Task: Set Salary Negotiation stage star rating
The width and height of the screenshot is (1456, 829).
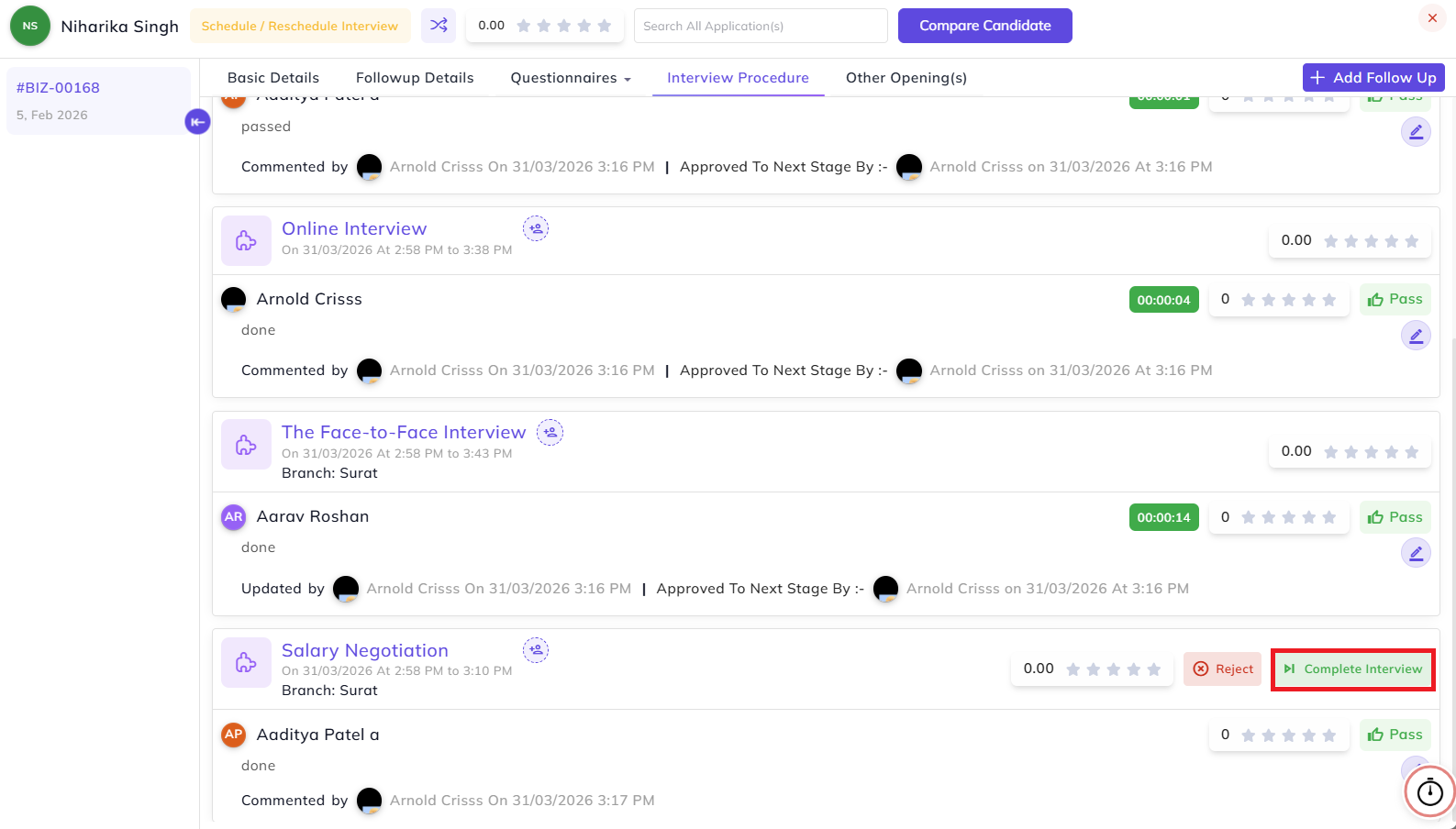Action: click(1113, 669)
